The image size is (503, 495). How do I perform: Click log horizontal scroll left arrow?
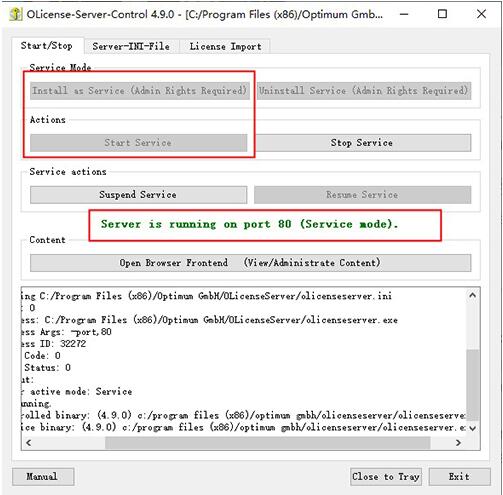tap(29, 443)
